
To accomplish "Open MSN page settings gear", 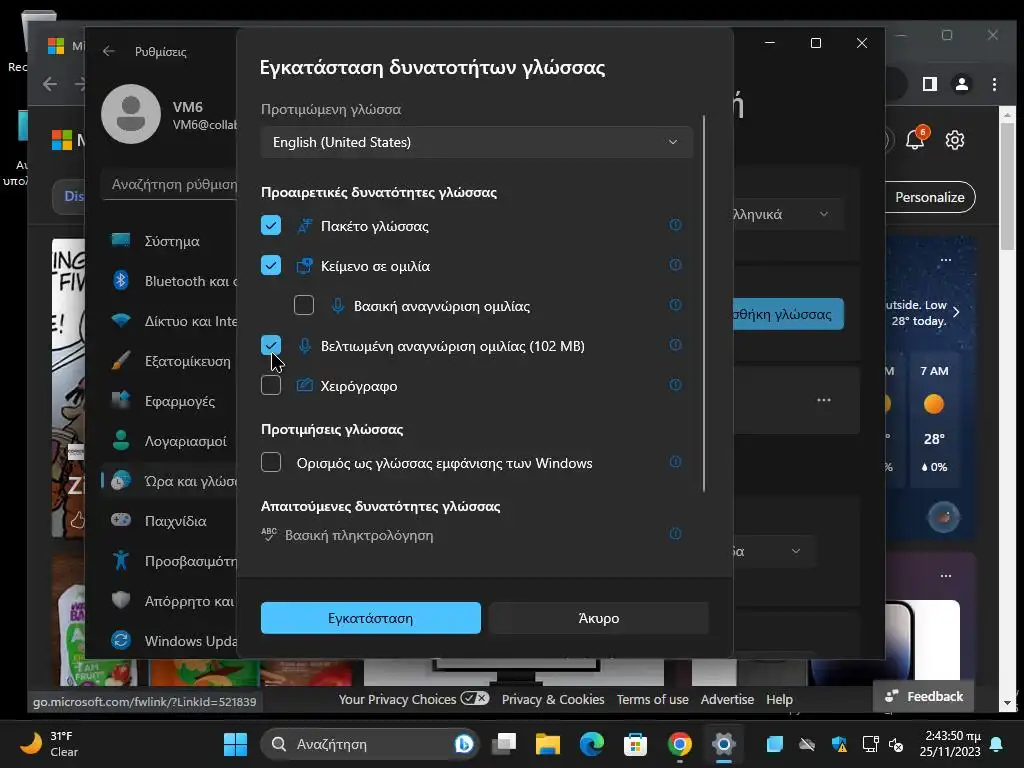I will (955, 140).
